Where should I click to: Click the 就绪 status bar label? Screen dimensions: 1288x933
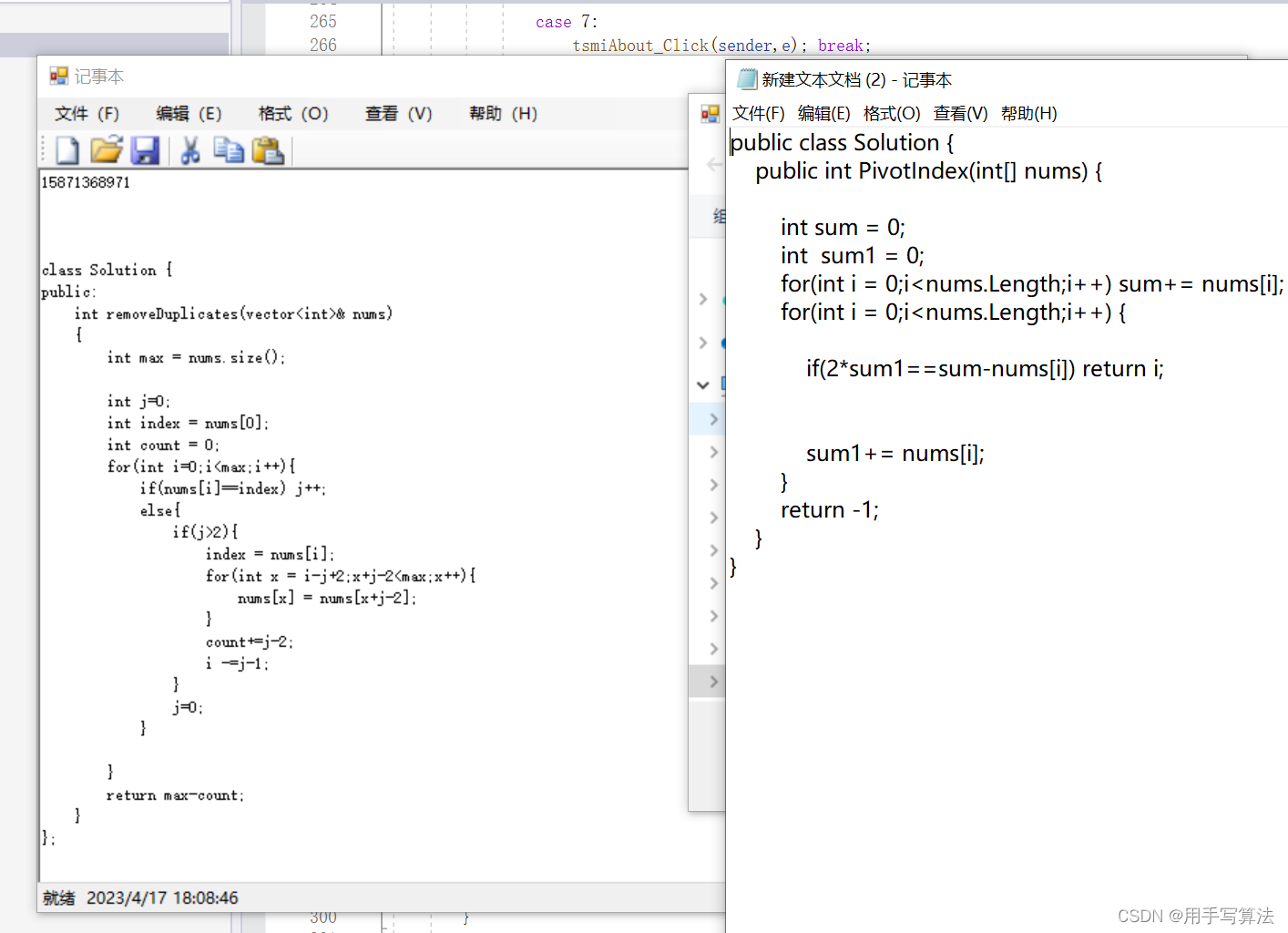click(59, 897)
